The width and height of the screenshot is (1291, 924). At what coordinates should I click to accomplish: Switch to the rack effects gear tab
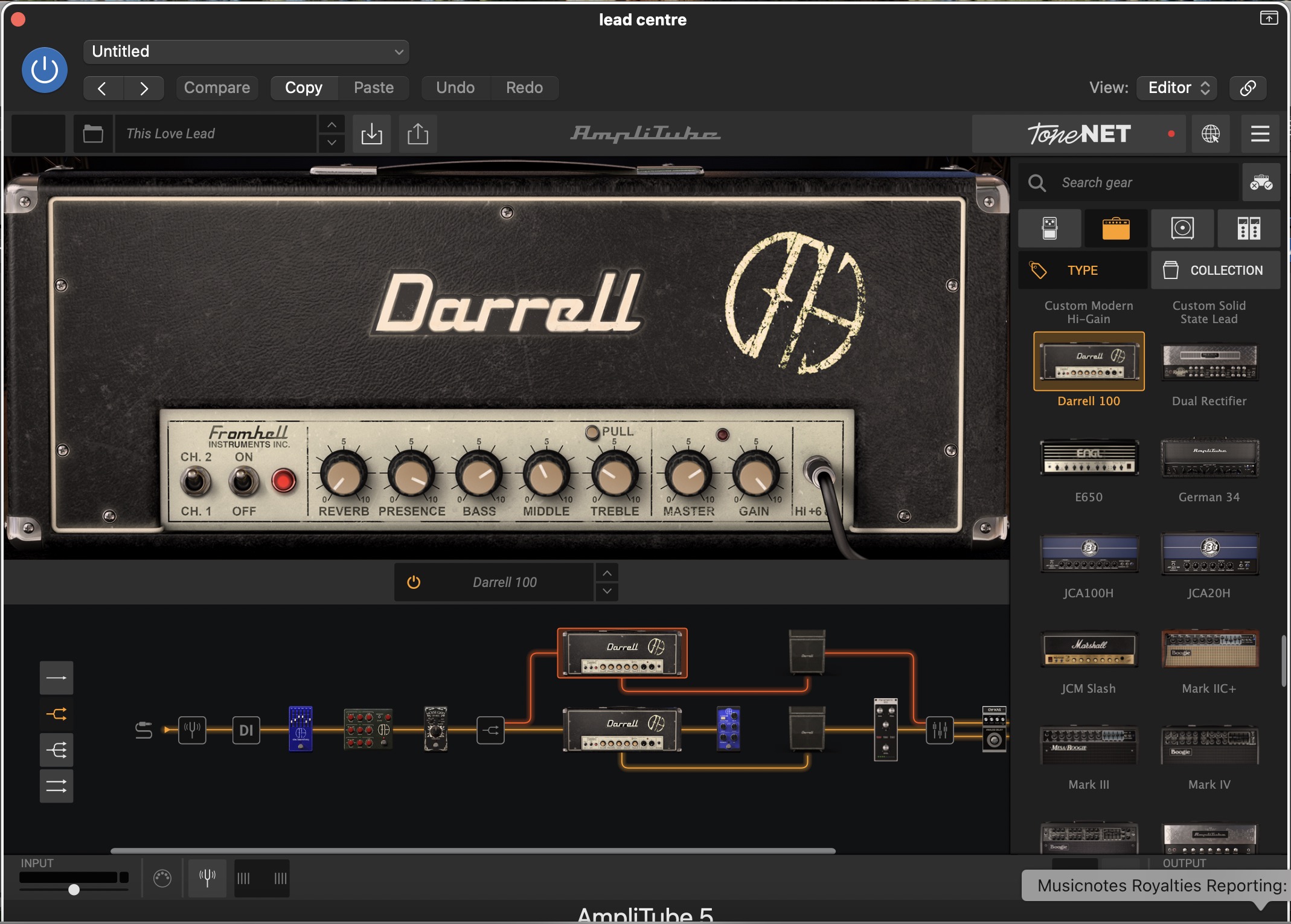click(1249, 228)
